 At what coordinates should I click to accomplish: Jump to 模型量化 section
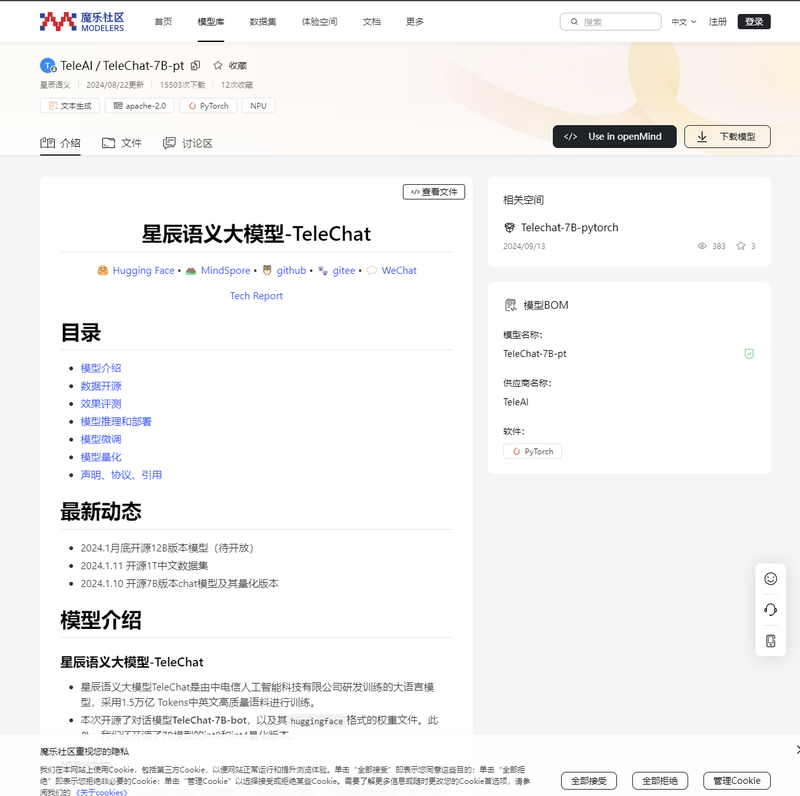click(101, 457)
